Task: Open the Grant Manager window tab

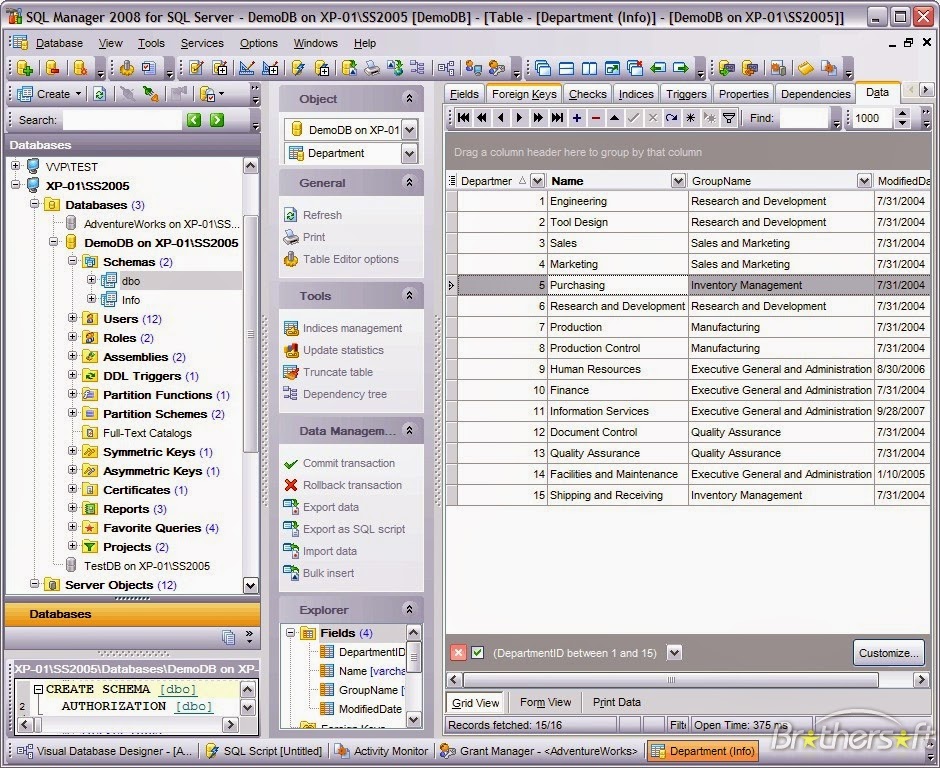Action: 539,751
